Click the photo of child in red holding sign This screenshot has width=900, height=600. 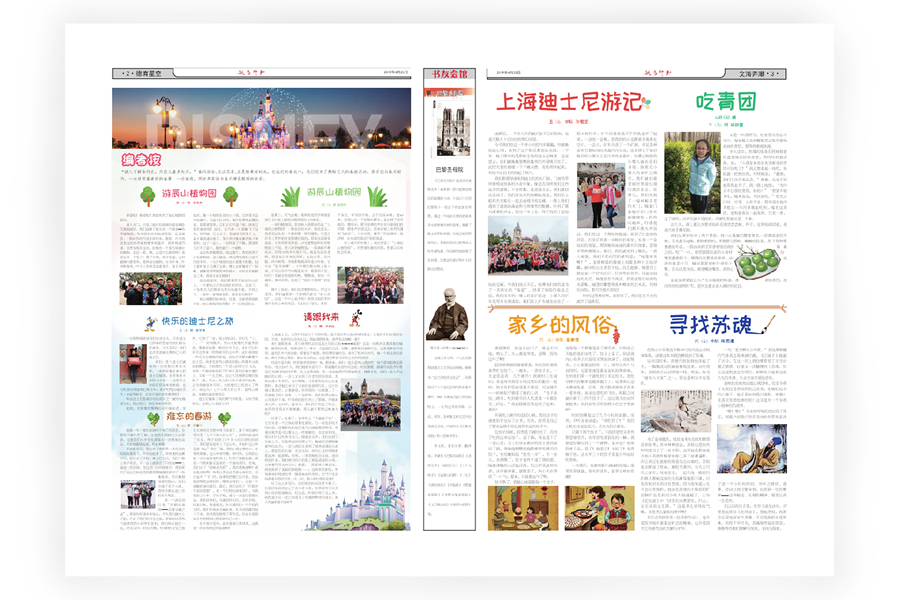click(x=133, y=364)
